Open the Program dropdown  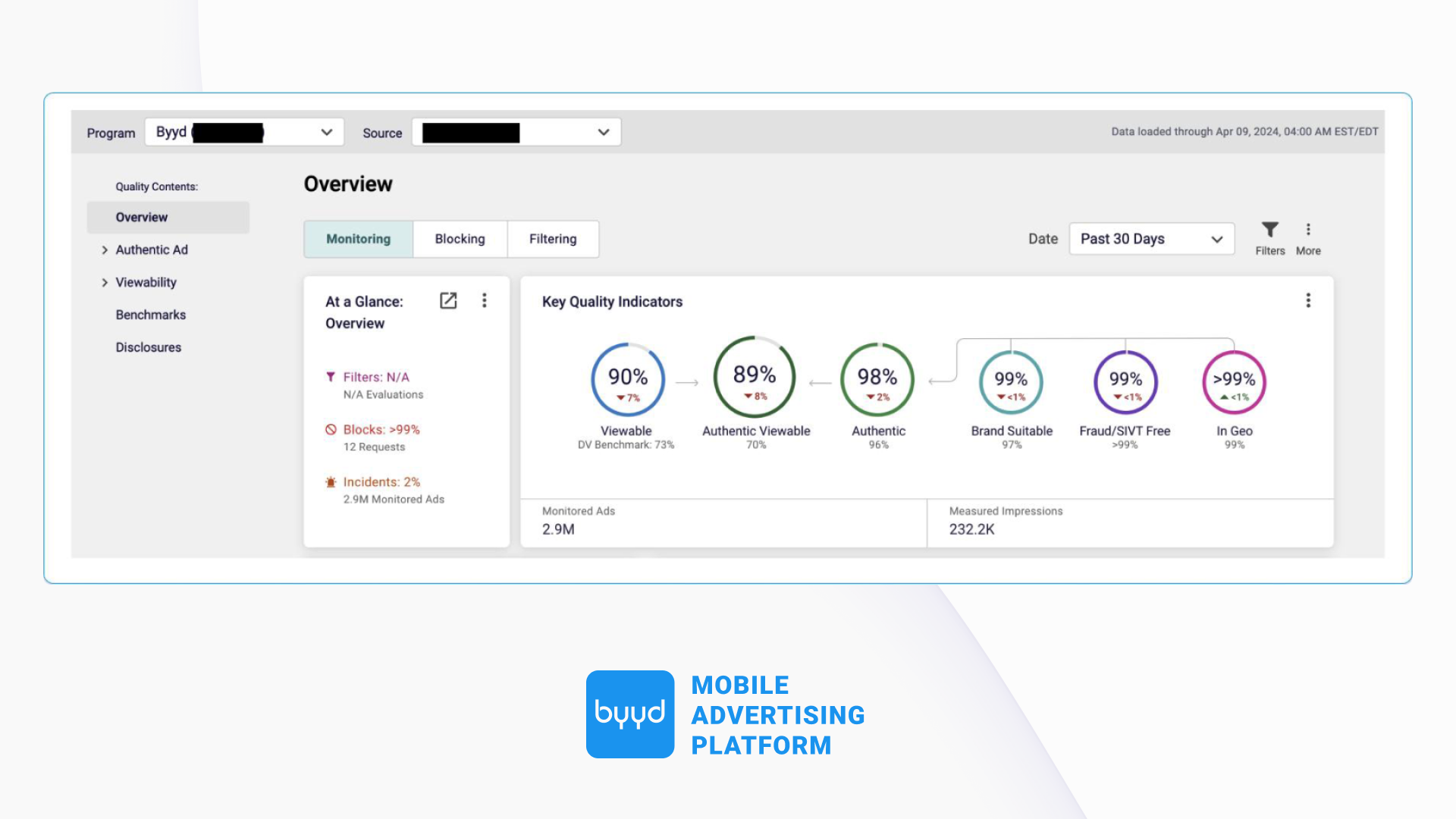coord(244,132)
